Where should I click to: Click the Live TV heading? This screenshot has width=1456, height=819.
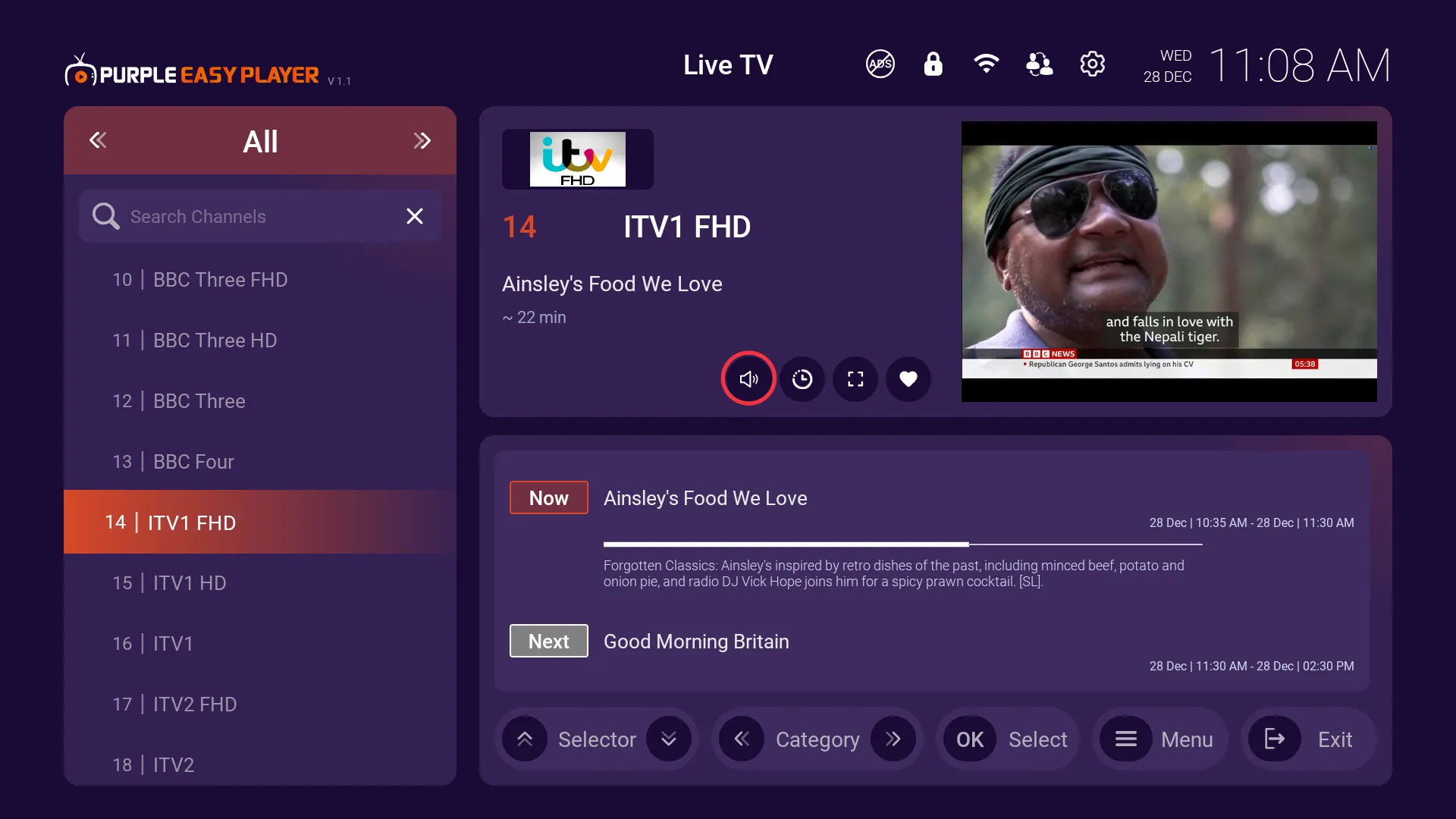pyautogui.click(x=728, y=65)
